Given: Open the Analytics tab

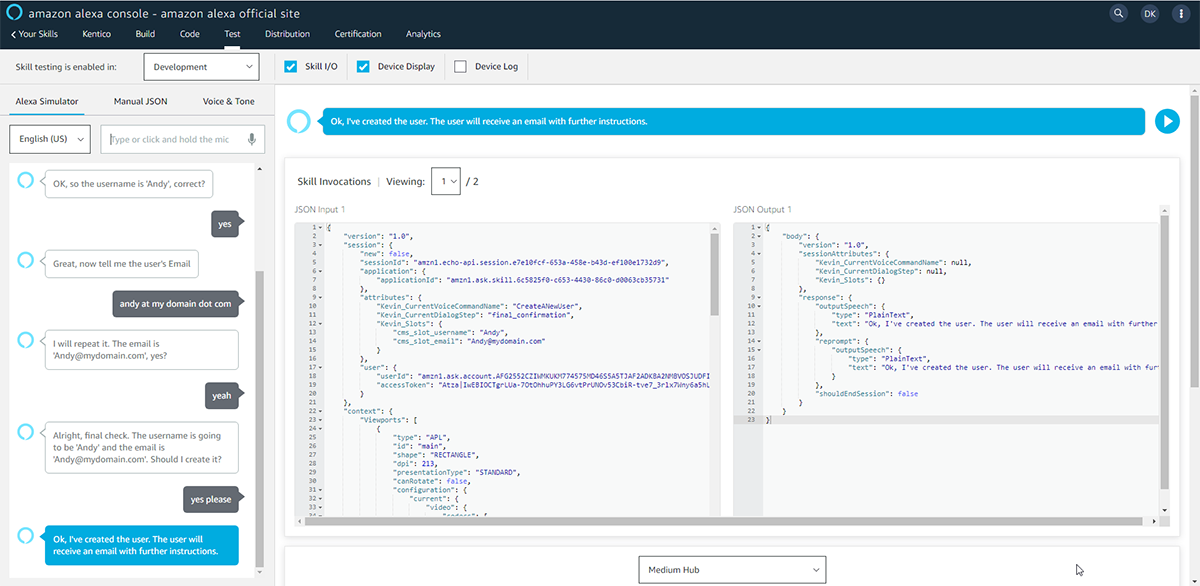Looking at the screenshot, I should pos(423,34).
